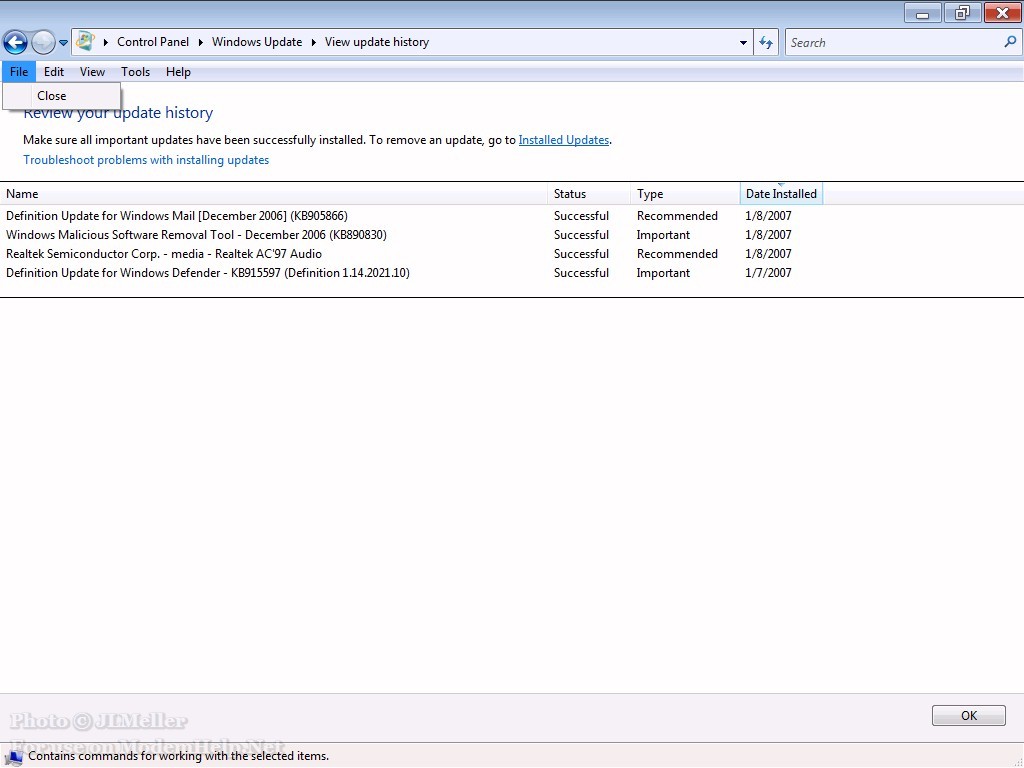Choose Close from the File menu

[52, 96]
